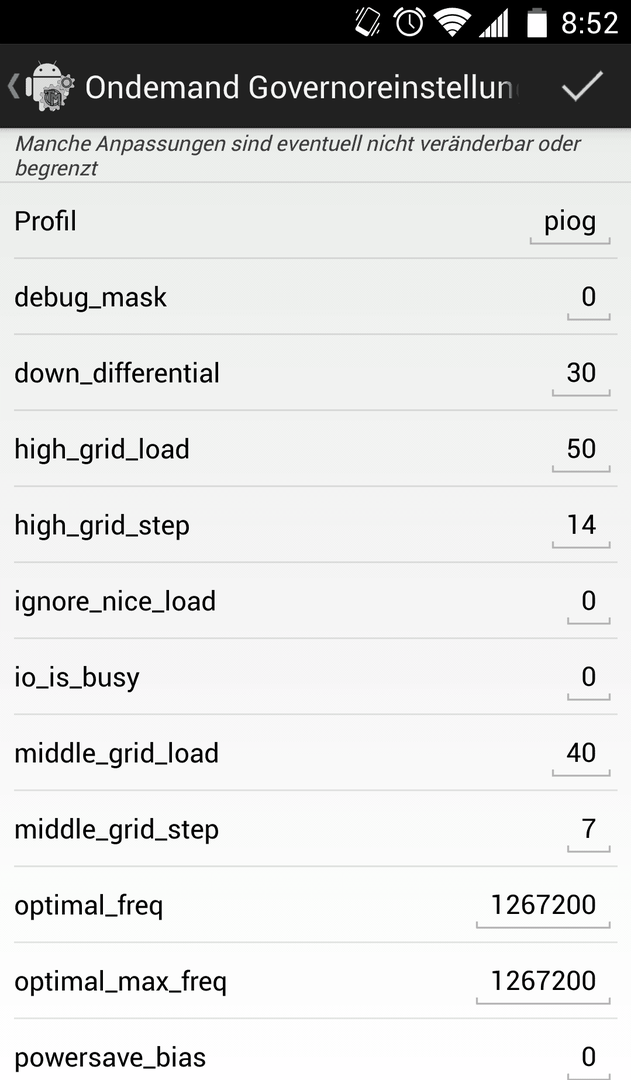Tap the checkmark to apply settings

point(582,87)
